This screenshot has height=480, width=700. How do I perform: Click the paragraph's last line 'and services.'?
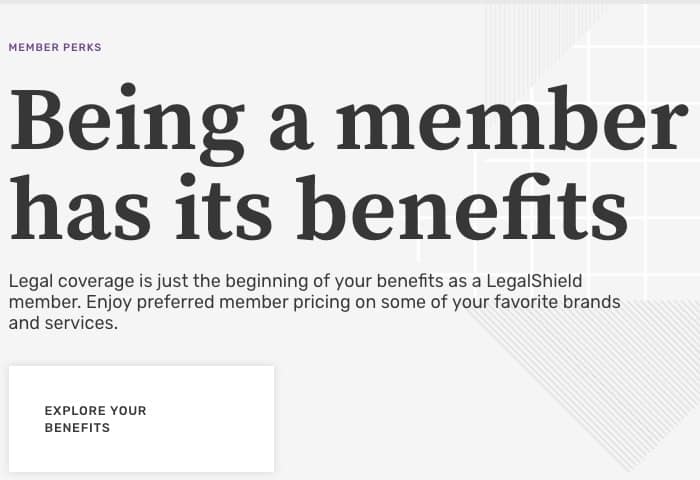coord(63,323)
